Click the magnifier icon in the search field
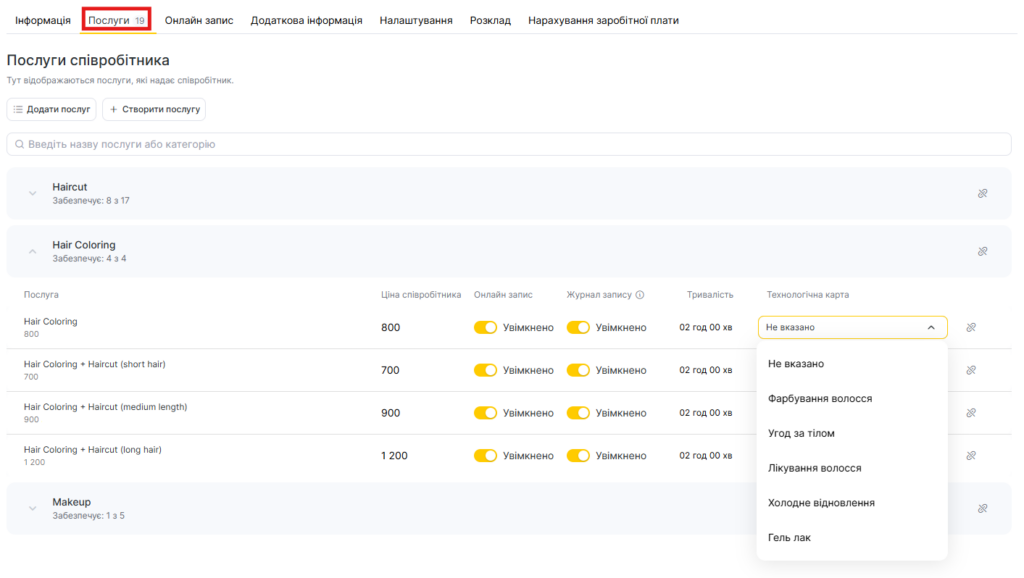The image size is (1024, 578). click(19, 144)
